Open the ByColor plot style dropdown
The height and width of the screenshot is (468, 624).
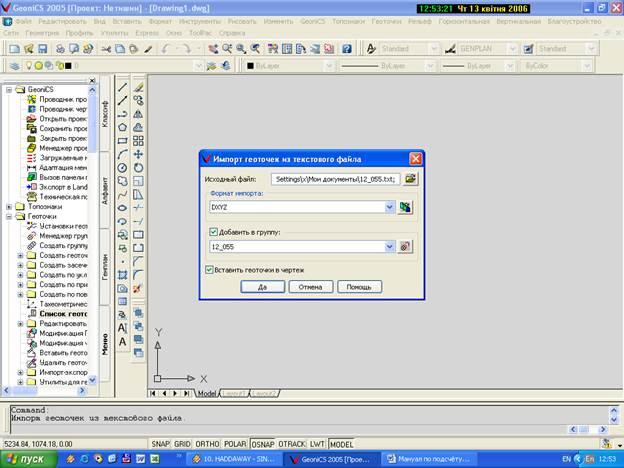click(586, 66)
